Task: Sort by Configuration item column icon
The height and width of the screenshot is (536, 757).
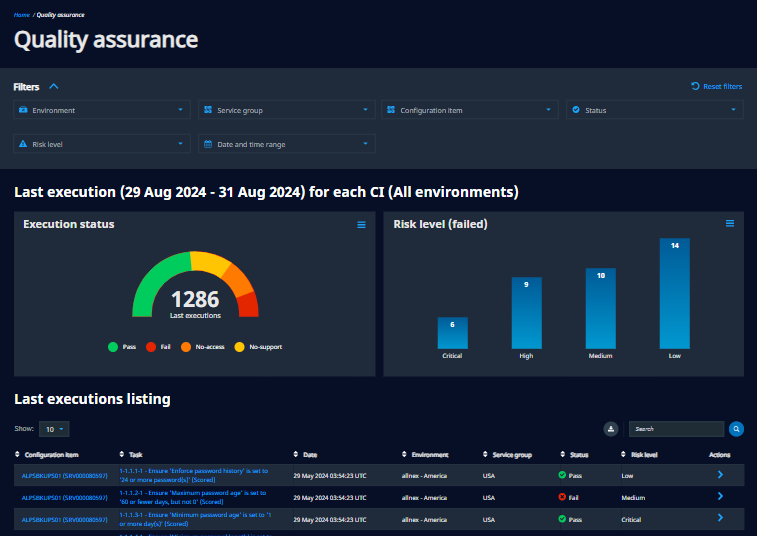Action: coord(19,454)
